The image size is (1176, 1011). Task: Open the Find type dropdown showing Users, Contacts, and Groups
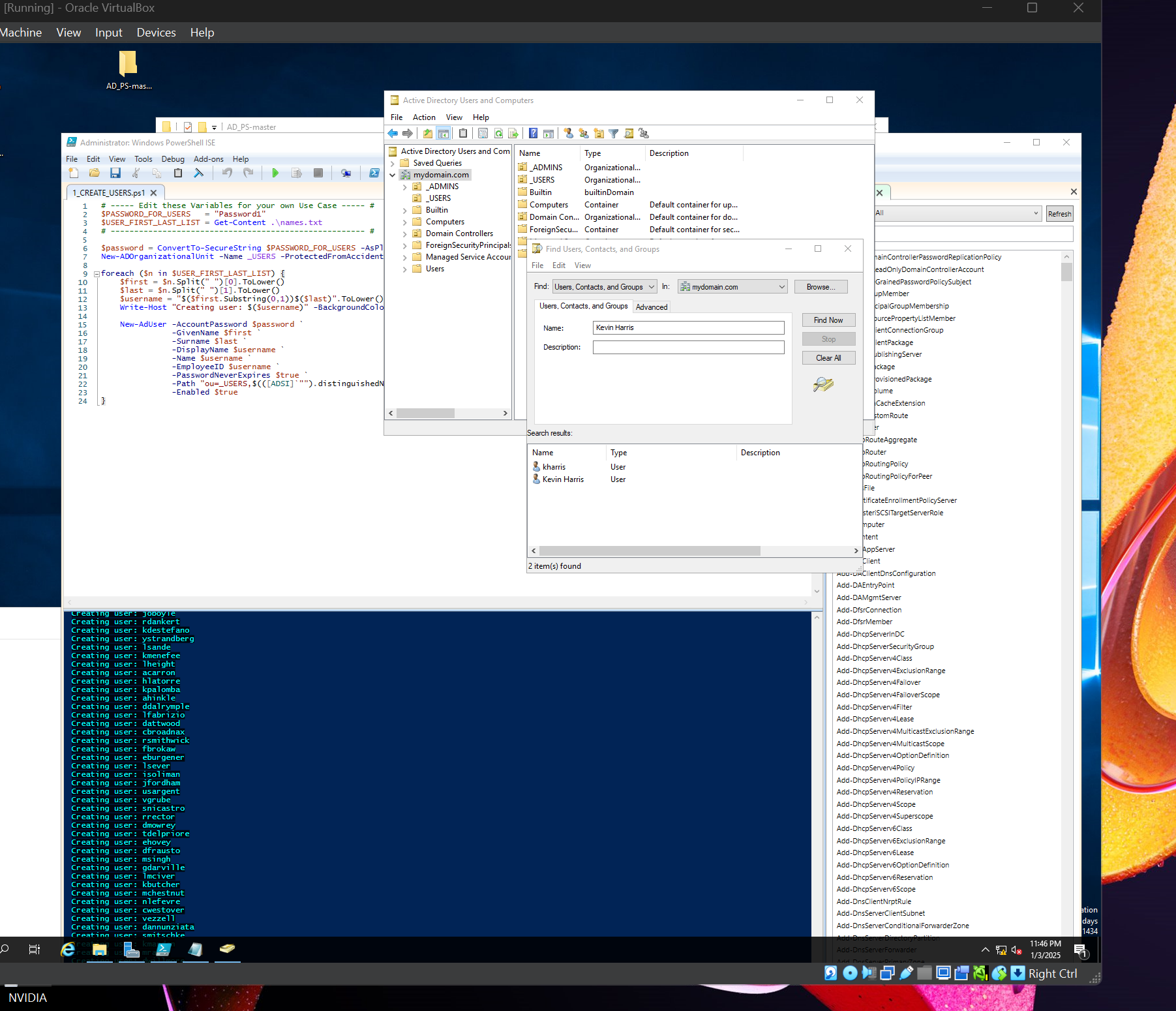605,287
